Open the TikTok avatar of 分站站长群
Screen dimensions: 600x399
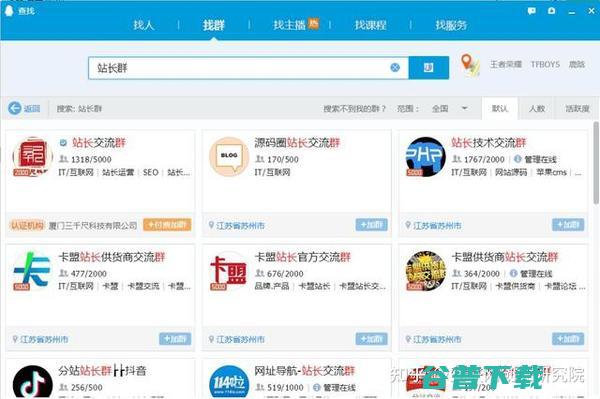coord(32,381)
